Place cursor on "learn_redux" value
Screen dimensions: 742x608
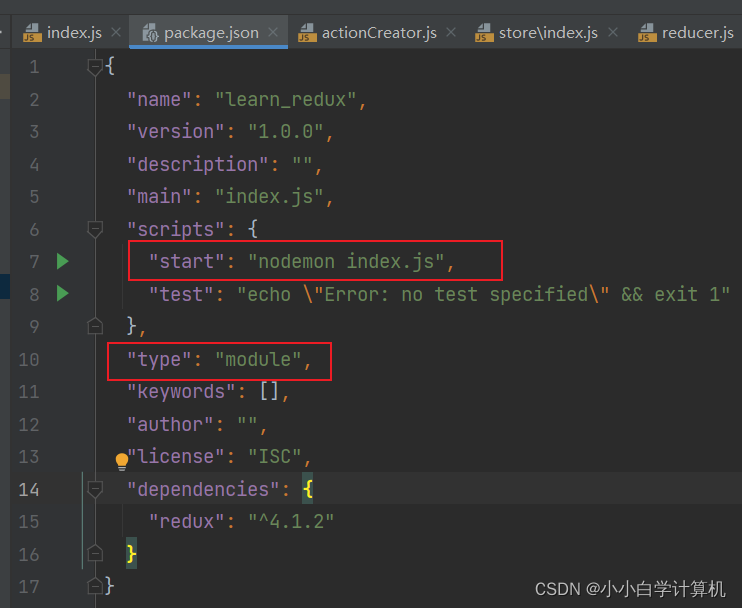pos(286,99)
